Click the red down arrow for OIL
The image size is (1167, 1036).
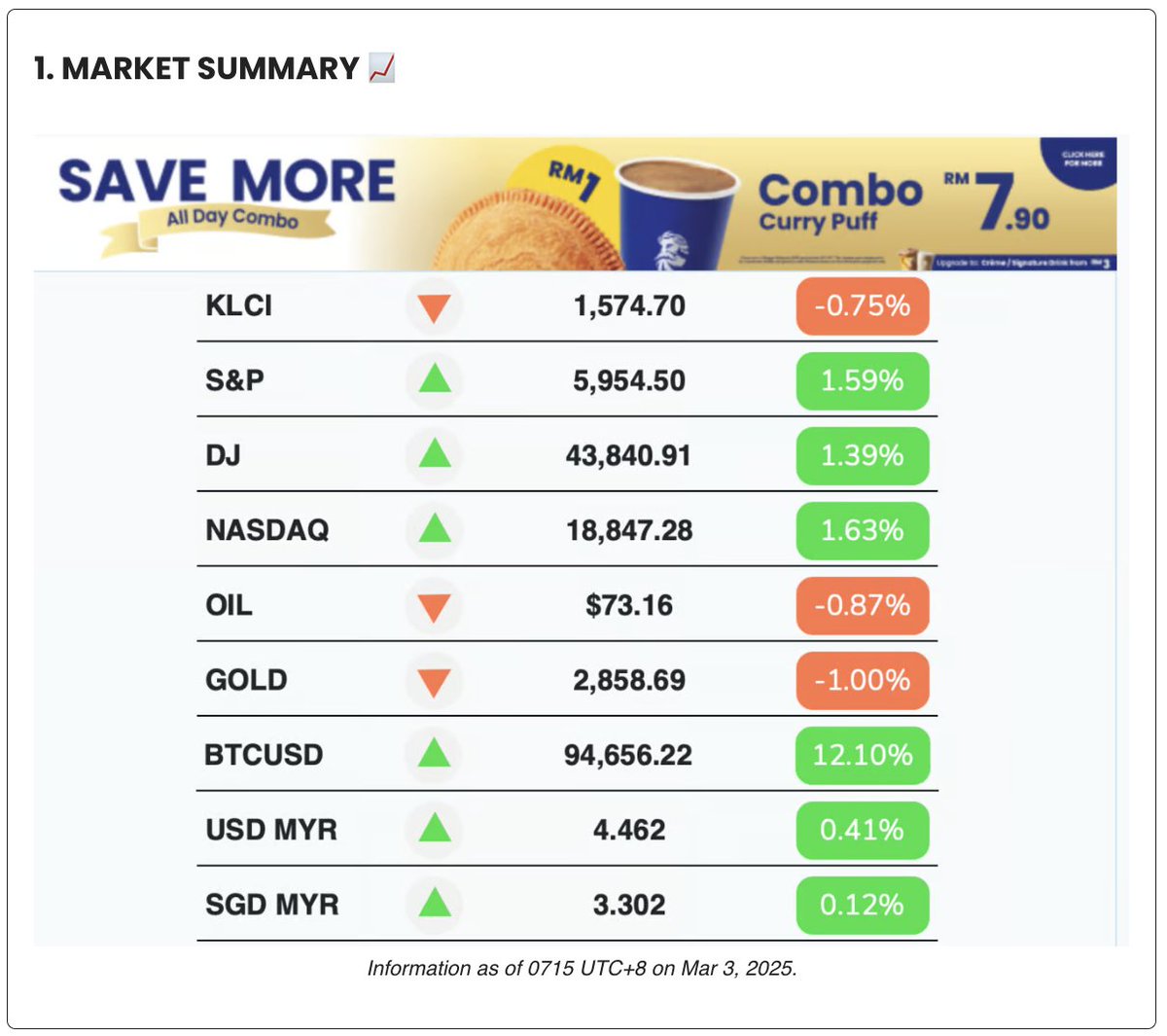(x=434, y=606)
